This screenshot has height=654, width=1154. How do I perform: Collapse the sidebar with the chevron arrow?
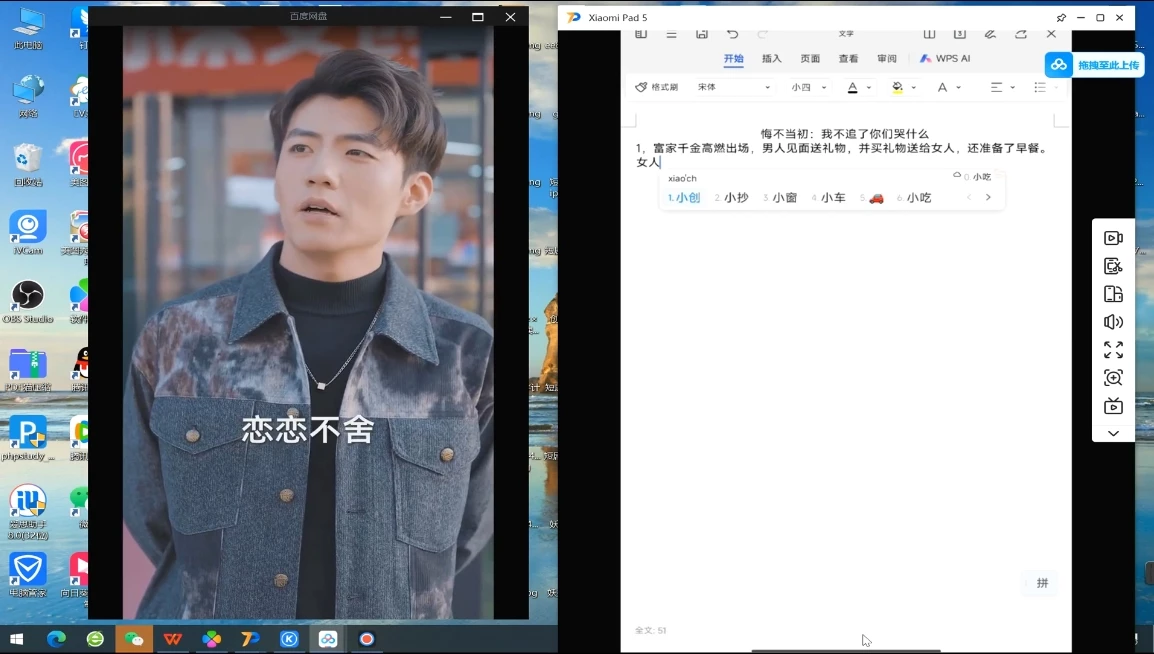pyautogui.click(x=1113, y=433)
